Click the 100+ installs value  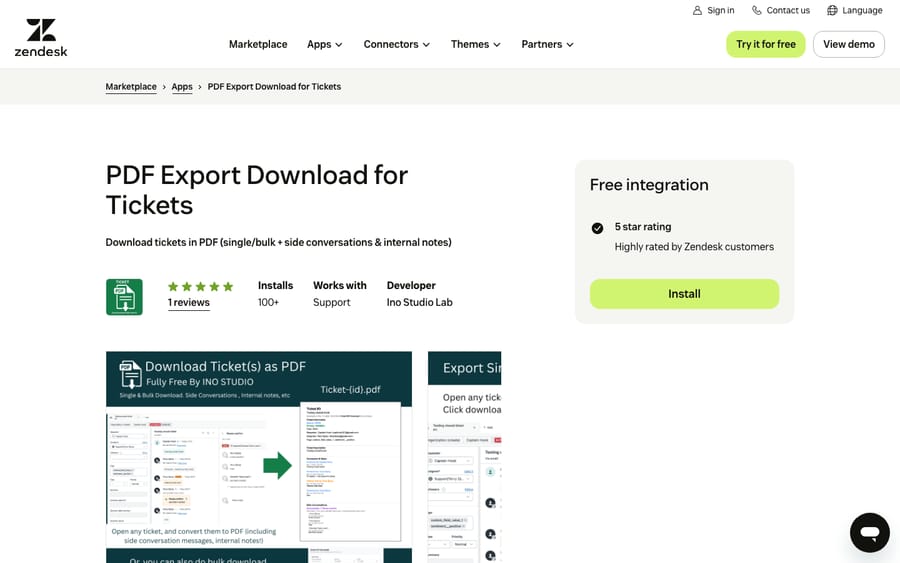click(268, 302)
